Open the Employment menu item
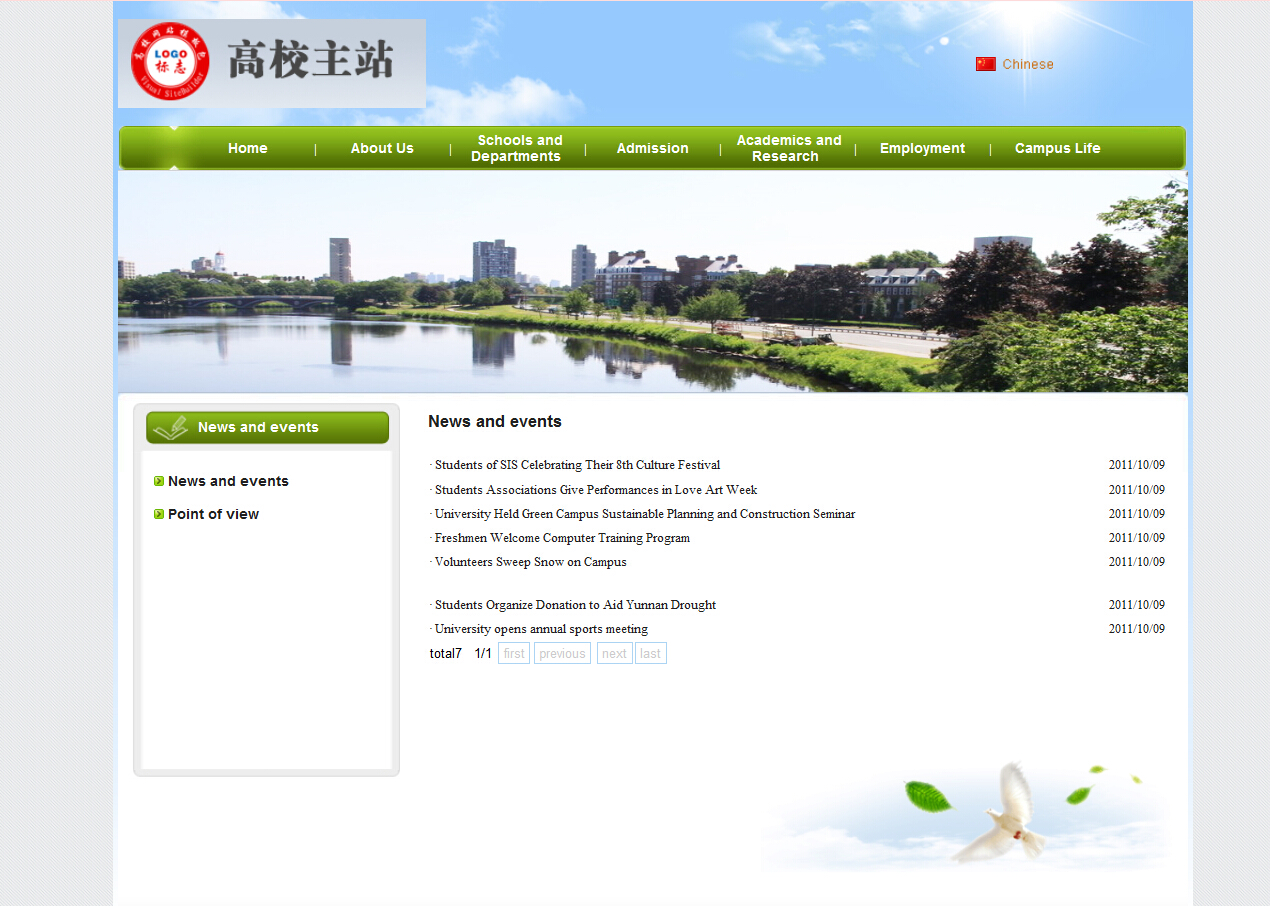Screen dimensions: 1270x906 point(922,148)
